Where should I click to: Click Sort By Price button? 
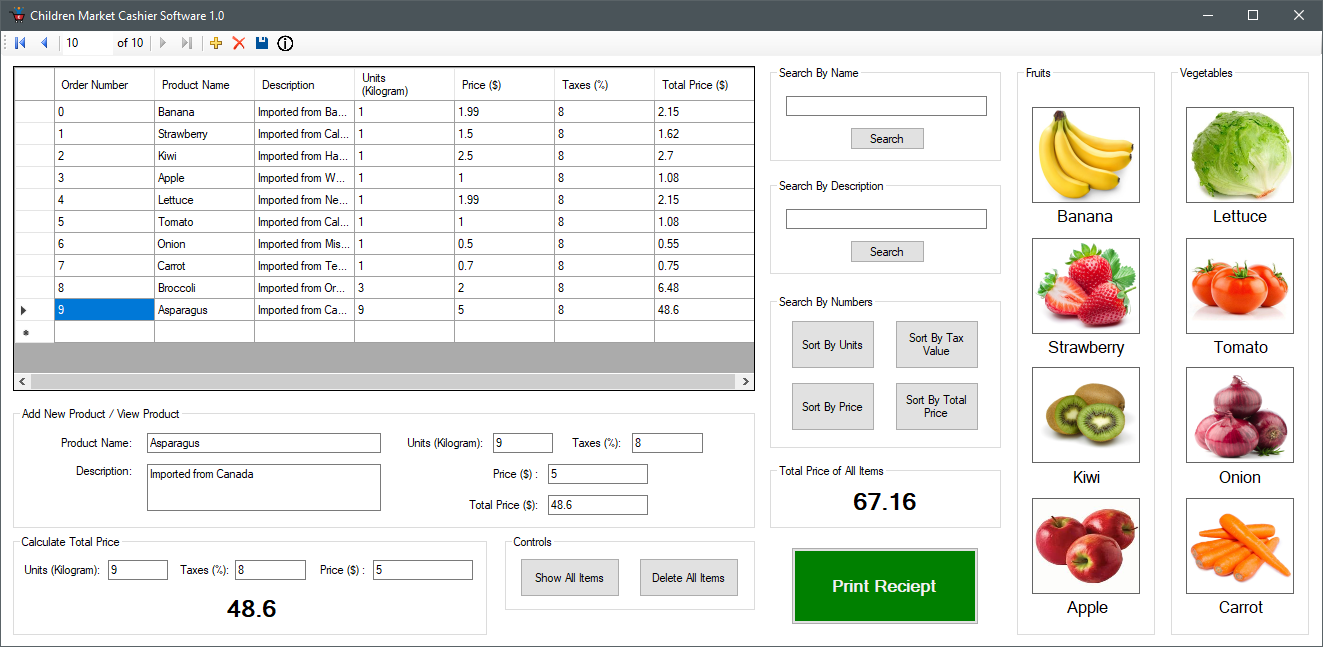pos(833,407)
